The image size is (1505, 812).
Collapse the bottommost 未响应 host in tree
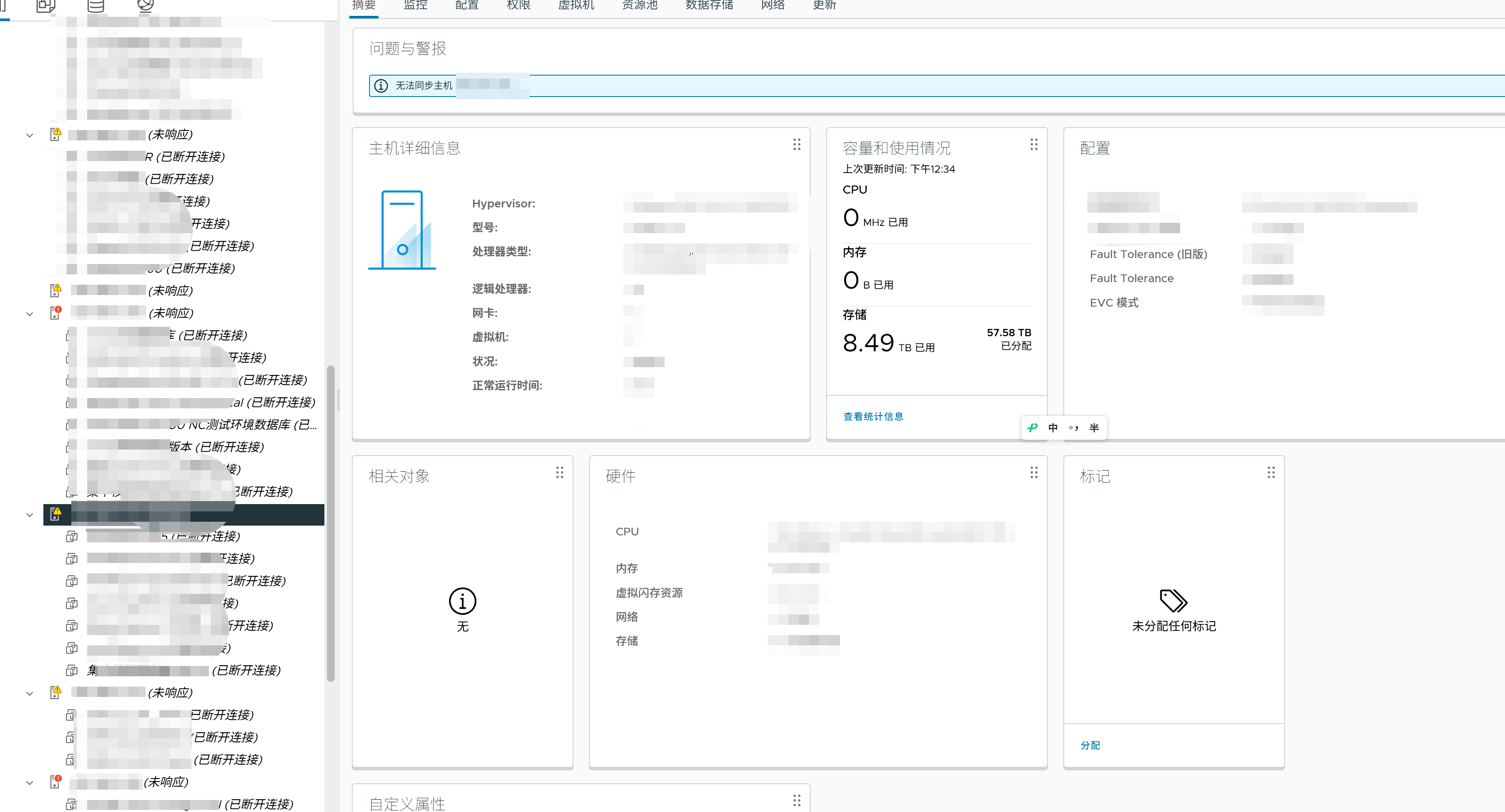click(30, 783)
